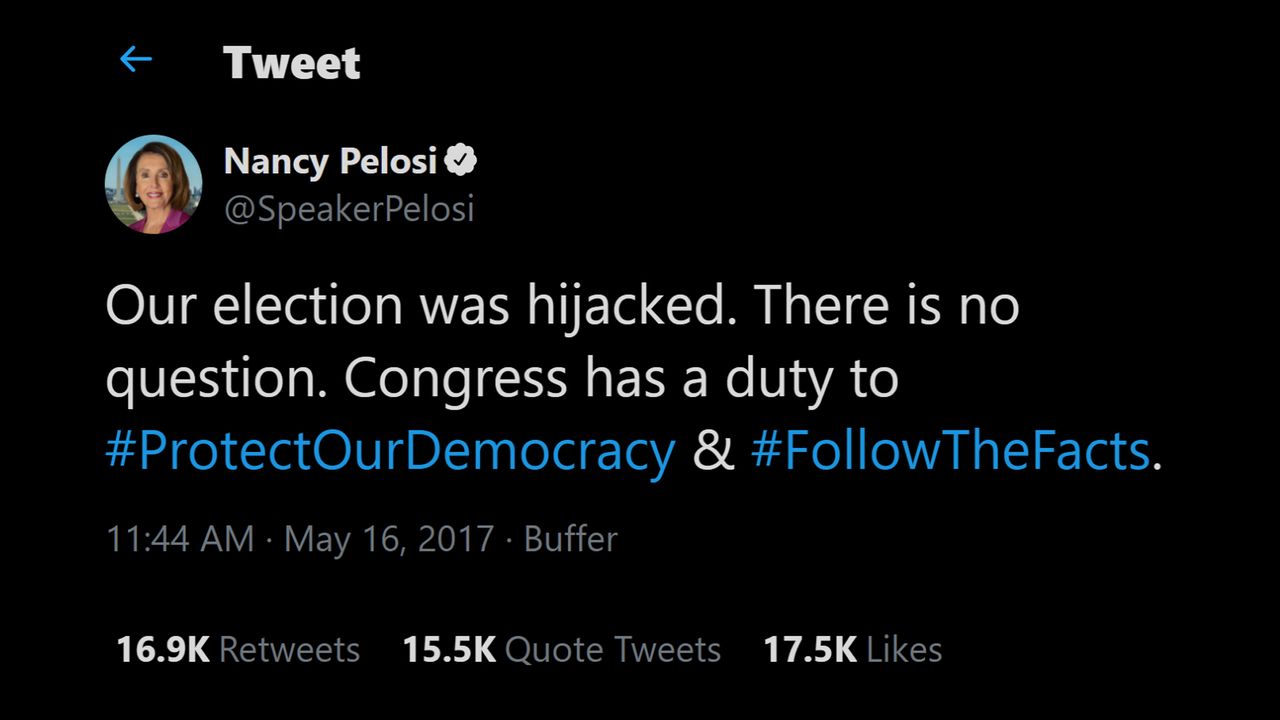View the 15.5K Quote Tweets

561,650
